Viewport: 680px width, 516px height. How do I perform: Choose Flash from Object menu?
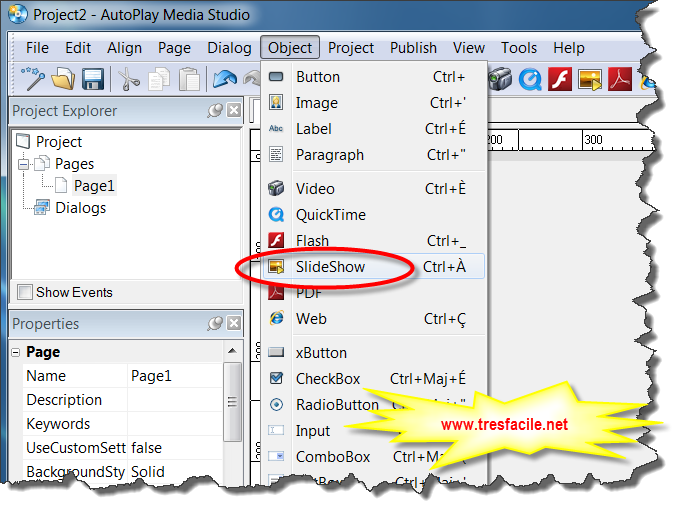[374, 241]
